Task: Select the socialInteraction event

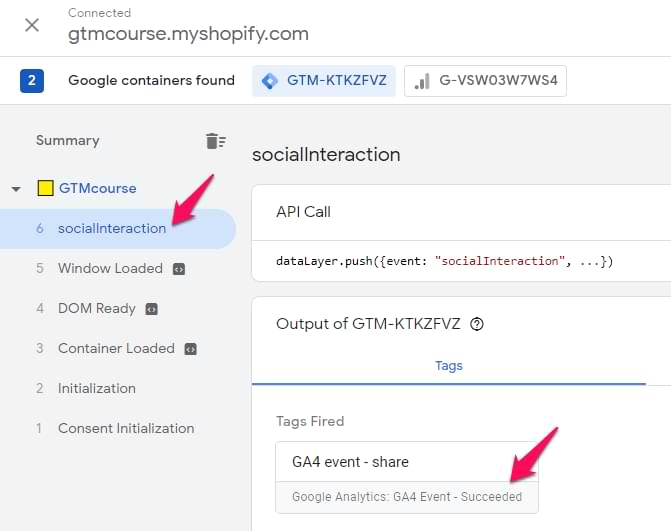Action: (x=111, y=228)
